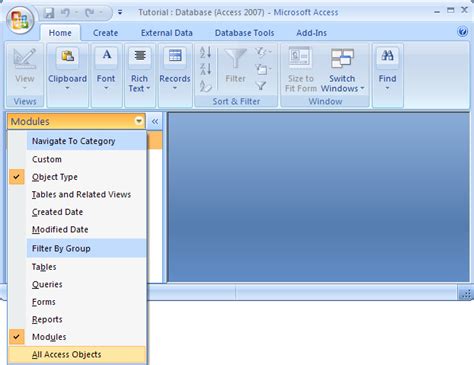The height and width of the screenshot is (365, 474).
Task: Click Size to Fit Form
Action: click(301, 69)
